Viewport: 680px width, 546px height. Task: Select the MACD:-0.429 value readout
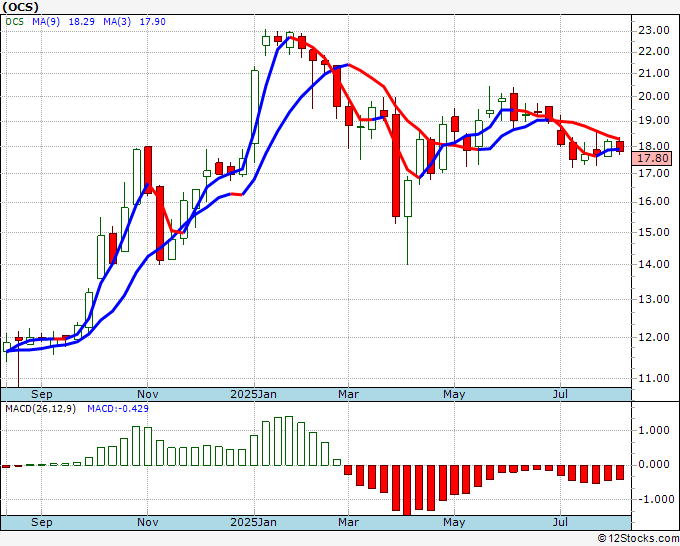point(118,409)
